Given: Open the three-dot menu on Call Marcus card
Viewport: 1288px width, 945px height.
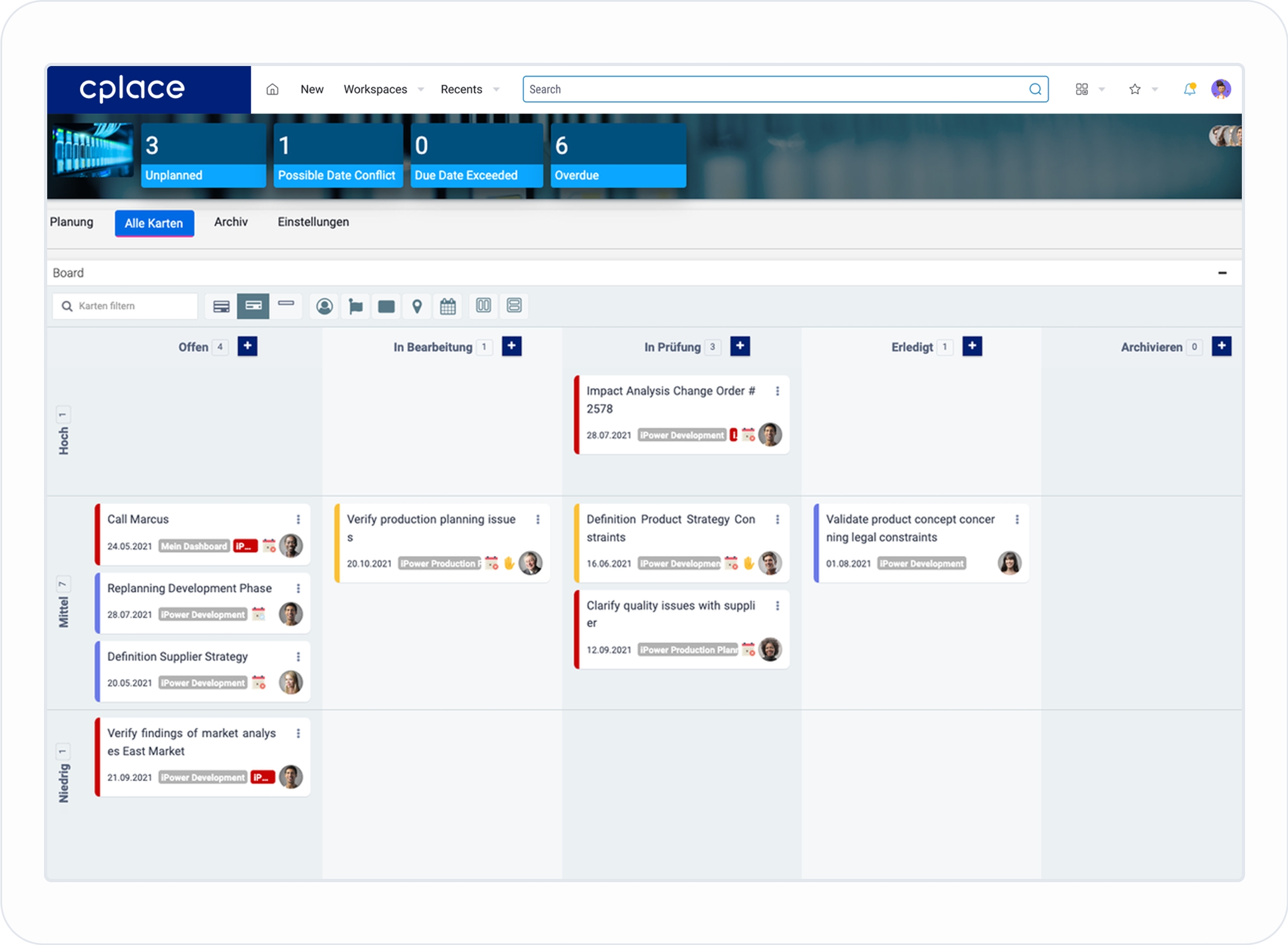Looking at the screenshot, I should pyautogui.click(x=298, y=519).
